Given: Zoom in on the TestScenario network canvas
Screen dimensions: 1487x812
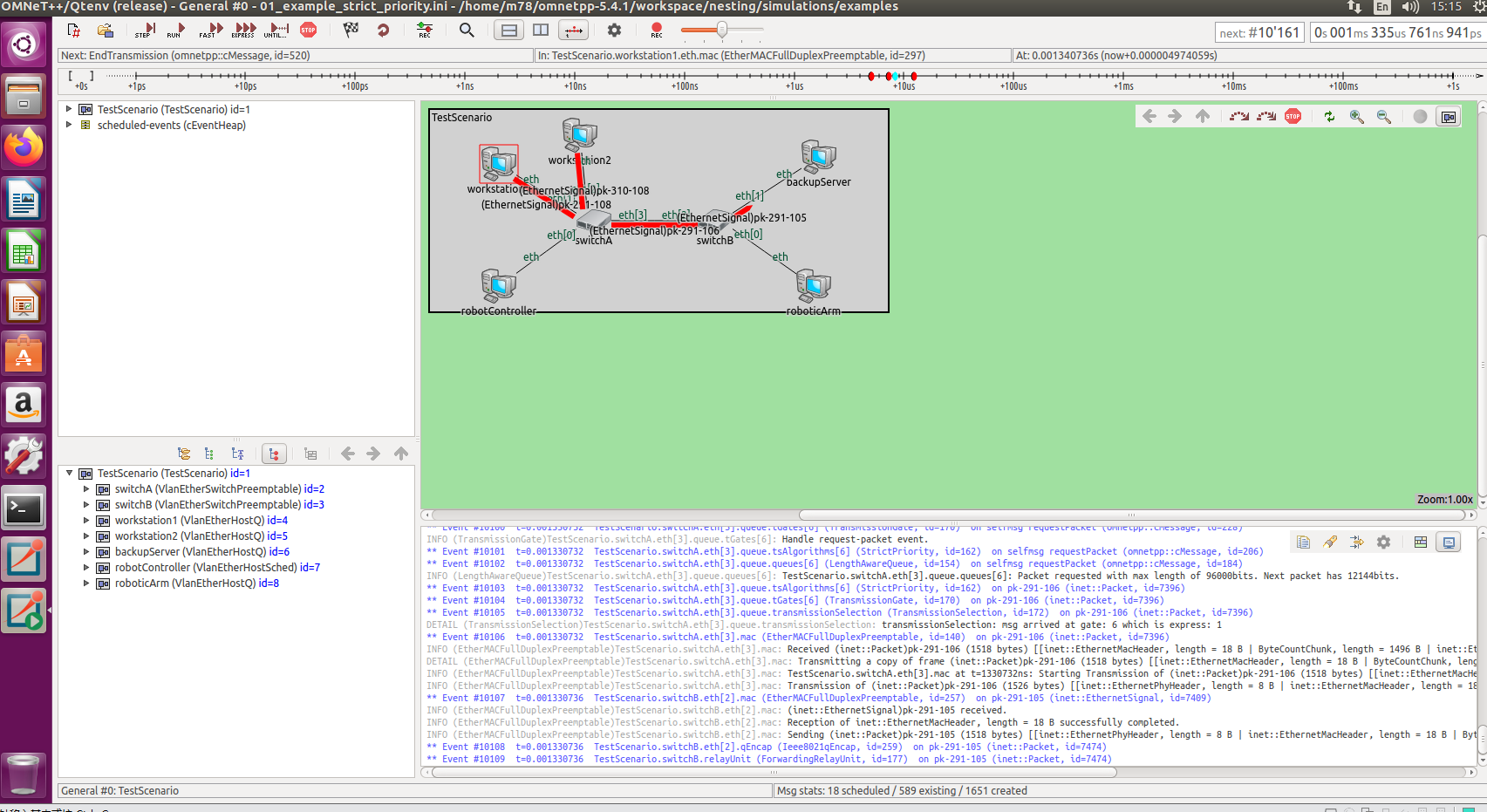Looking at the screenshot, I should click(x=1356, y=116).
